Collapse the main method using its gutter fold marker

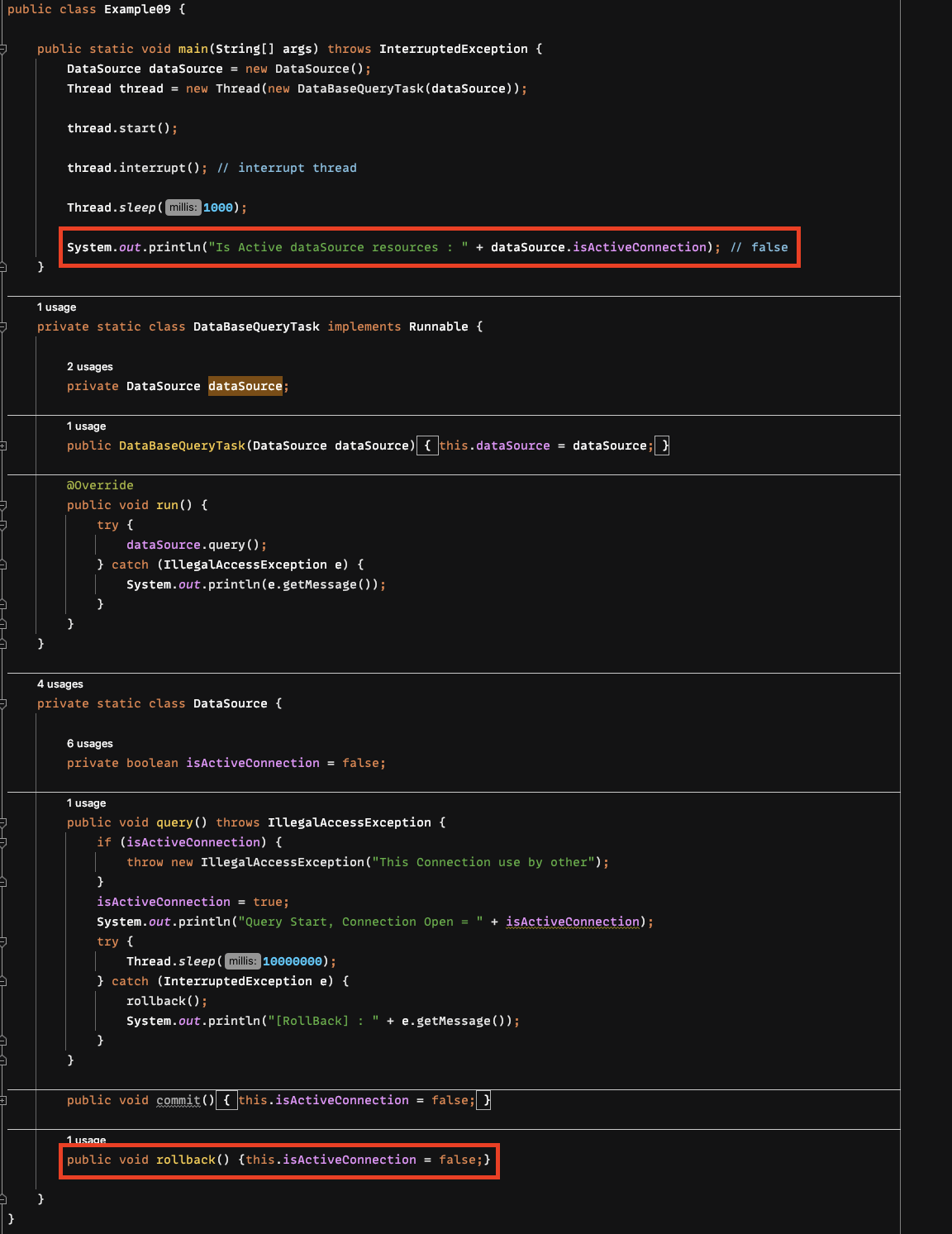pyautogui.click(x=3, y=50)
